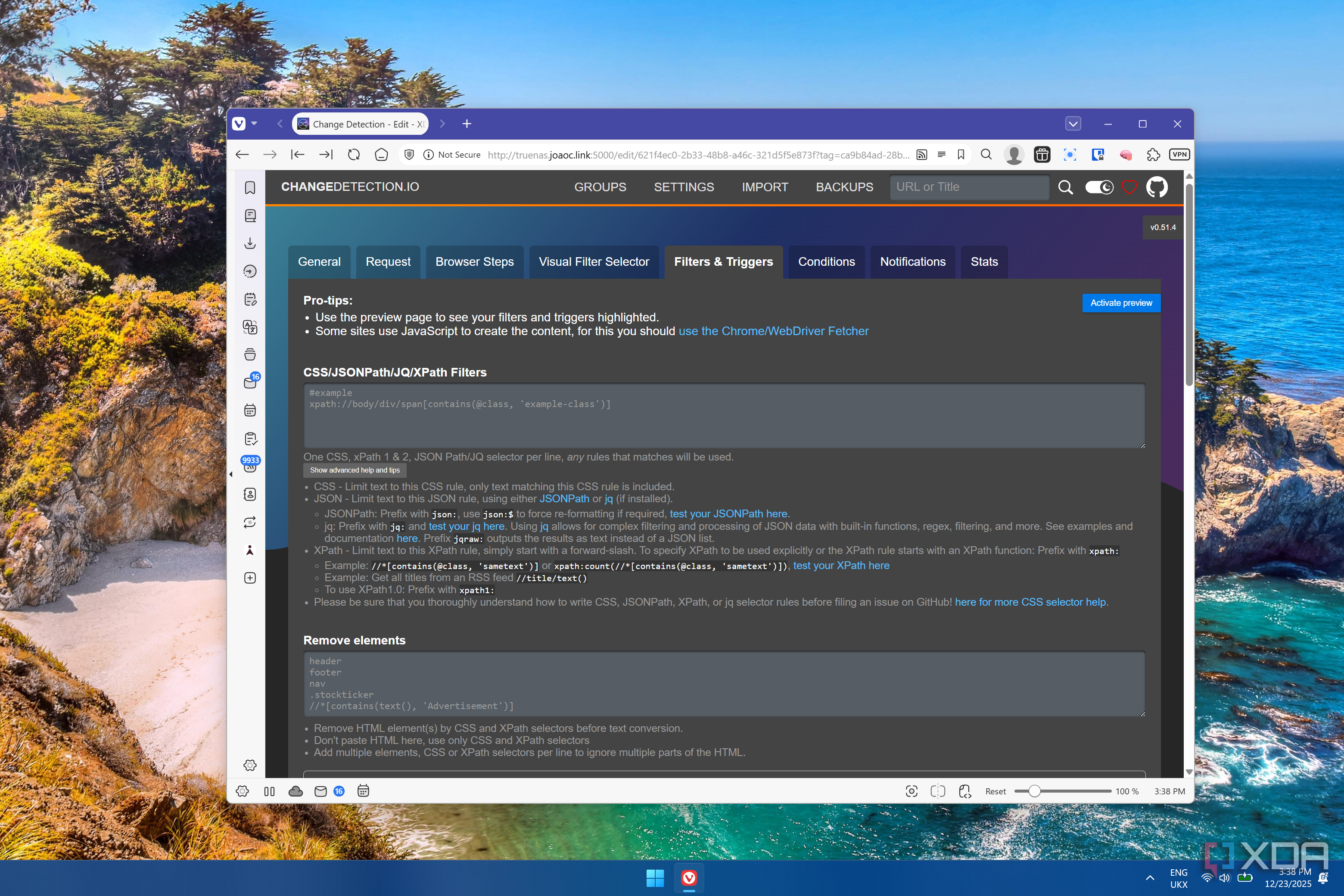Open the Reading List panel in the sidebar
This screenshot has width=1344, height=896.
250,215
